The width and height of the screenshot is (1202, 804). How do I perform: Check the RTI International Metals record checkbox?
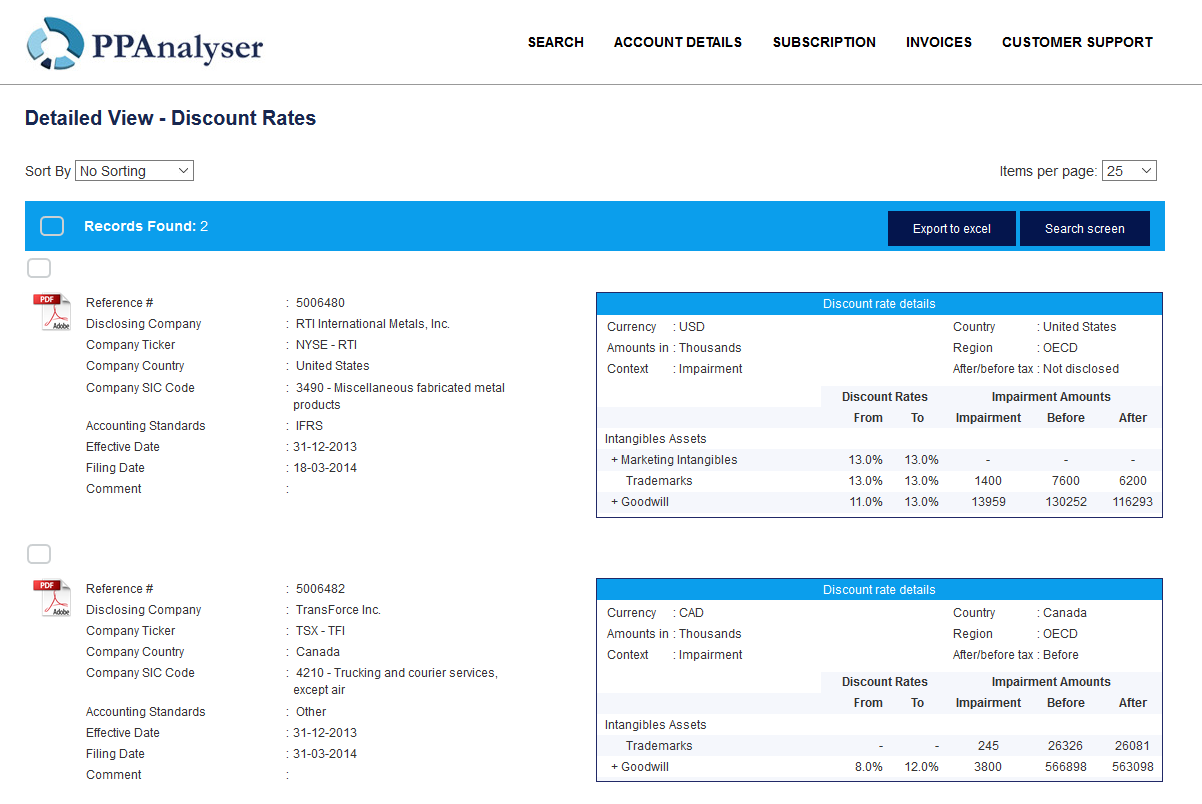pyautogui.click(x=39, y=268)
